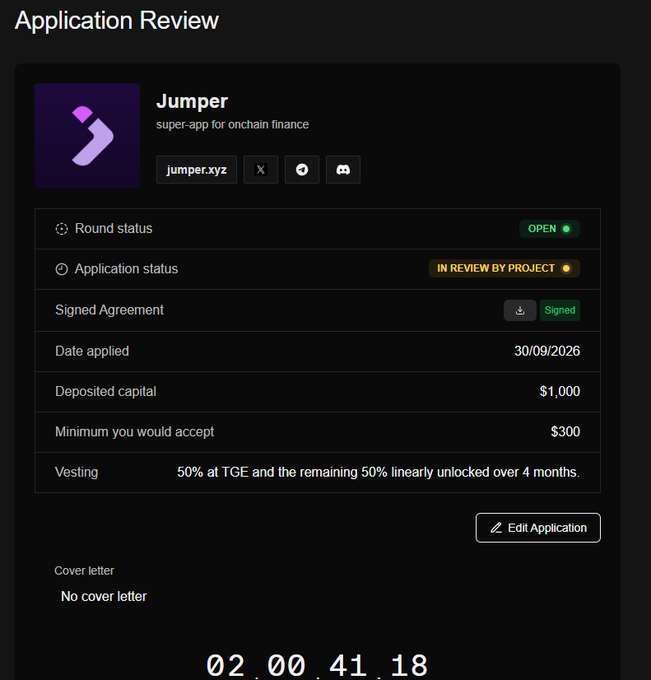Image resolution: width=651 pixels, height=680 pixels.
Task: Click the 'Cover letter' heading
Action: [84, 571]
